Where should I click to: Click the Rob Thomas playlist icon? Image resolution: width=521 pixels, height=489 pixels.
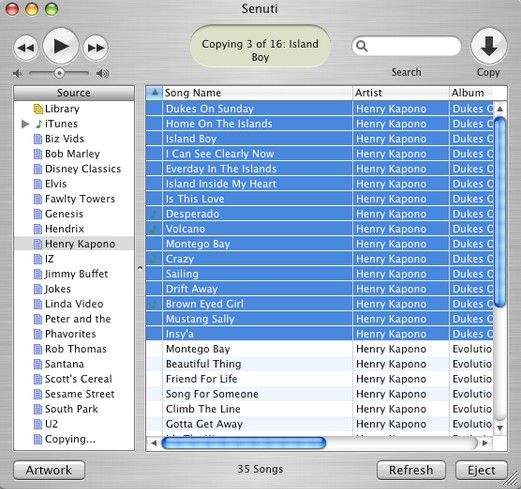(38, 349)
